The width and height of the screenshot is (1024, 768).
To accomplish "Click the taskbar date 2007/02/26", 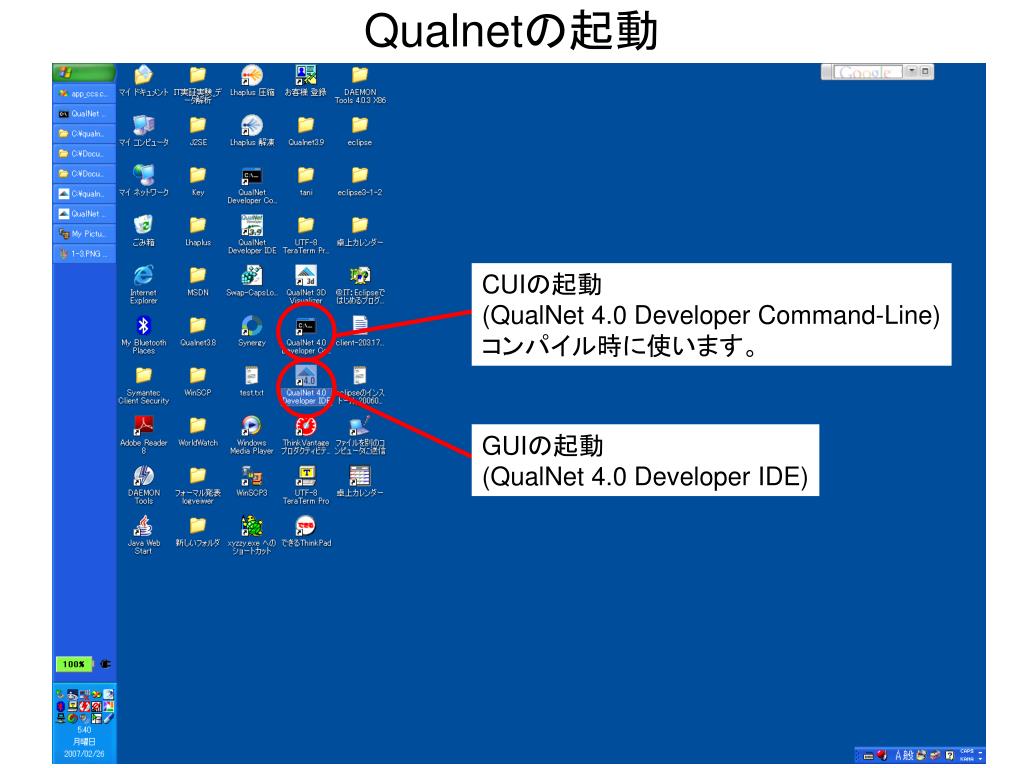I will pos(84,754).
